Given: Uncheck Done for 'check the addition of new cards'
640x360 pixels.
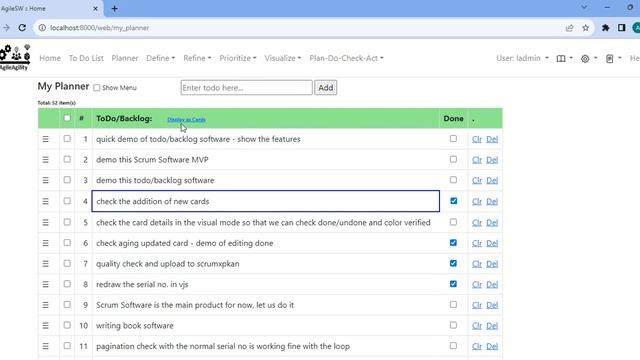Looking at the screenshot, I should pyautogui.click(x=453, y=201).
